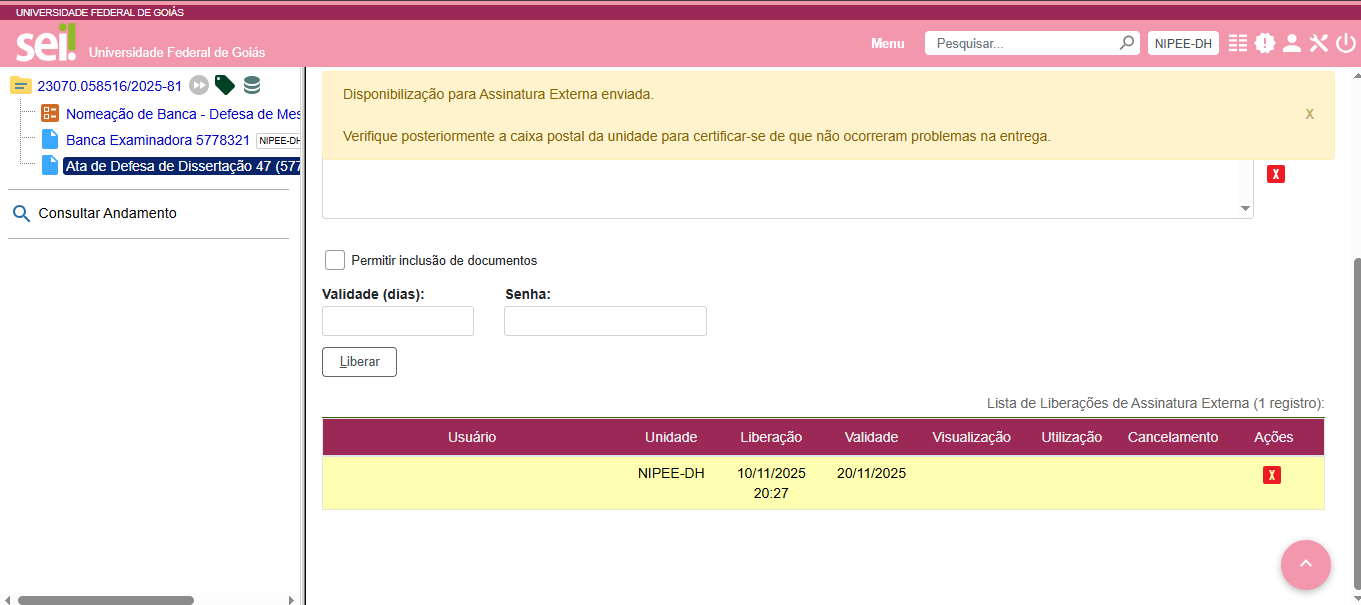Cancel the liberação using the red X action
This screenshot has height=605, width=1361.
pyautogui.click(x=1271, y=475)
